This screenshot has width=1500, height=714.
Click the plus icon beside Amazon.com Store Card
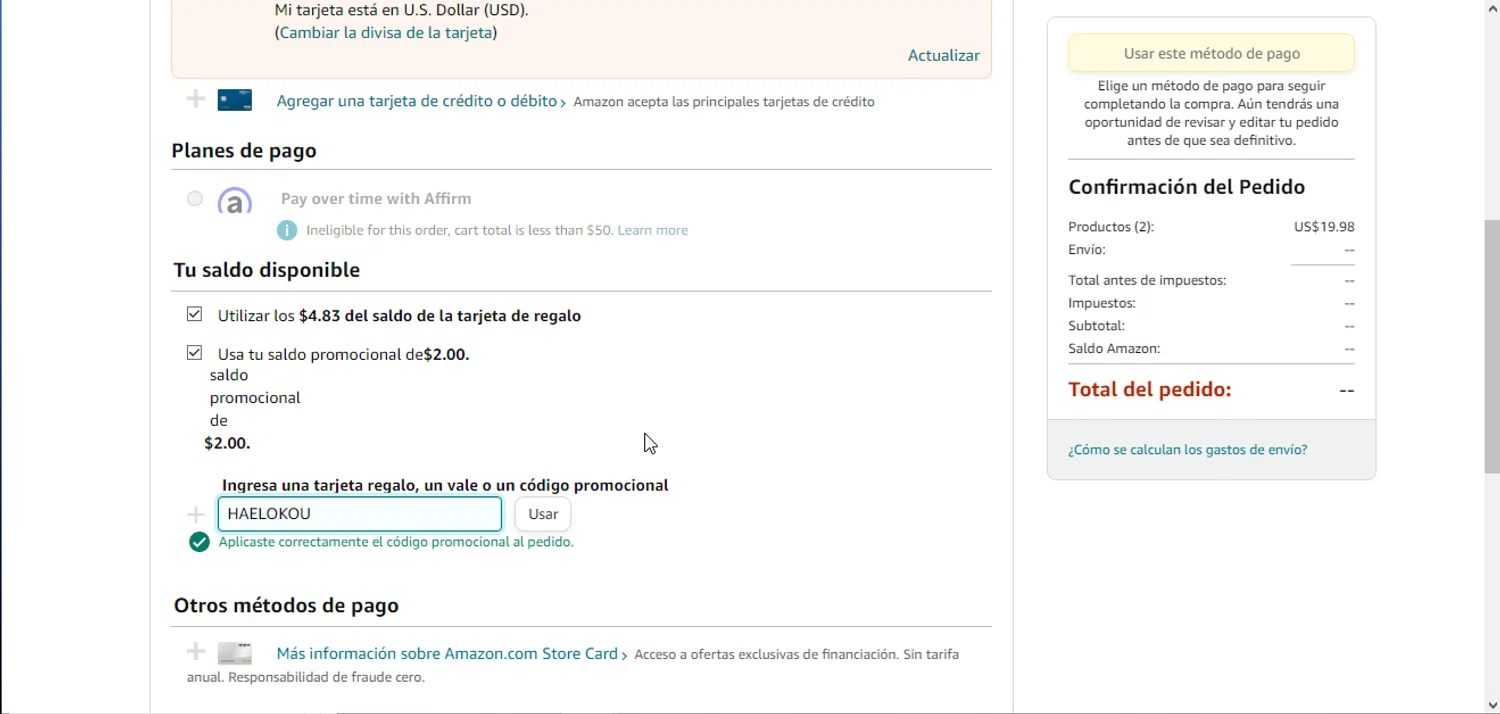[196, 652]
